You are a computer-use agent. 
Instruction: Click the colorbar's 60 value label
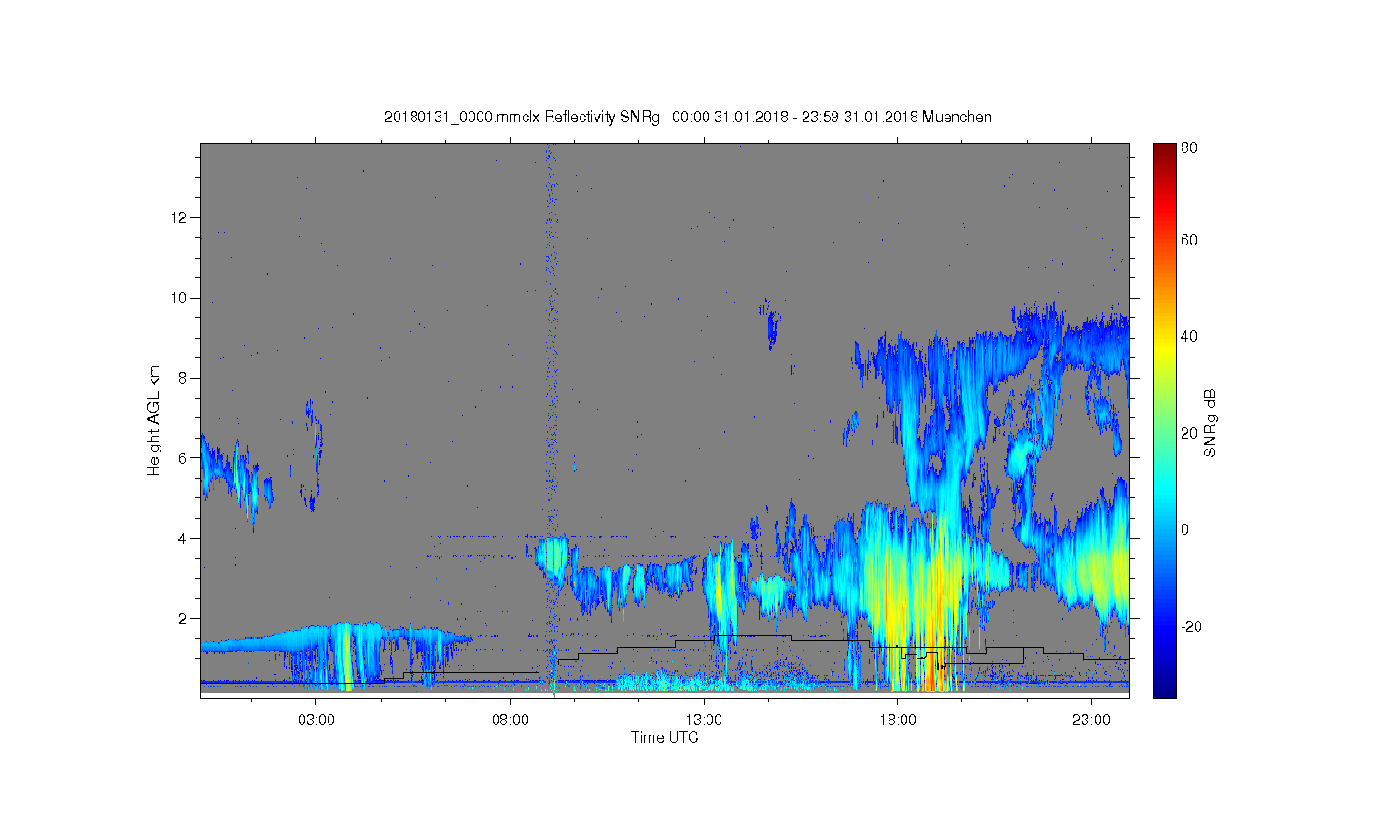1189,240
